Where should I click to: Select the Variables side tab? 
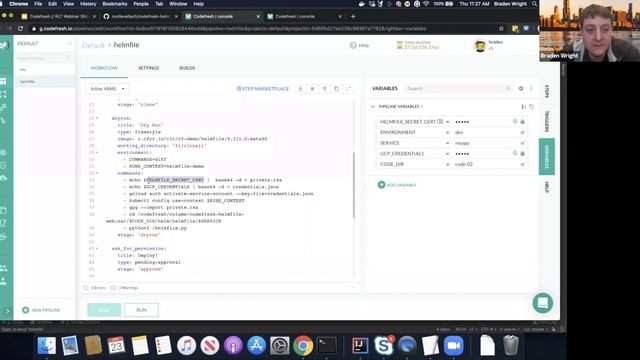(547, 157)
